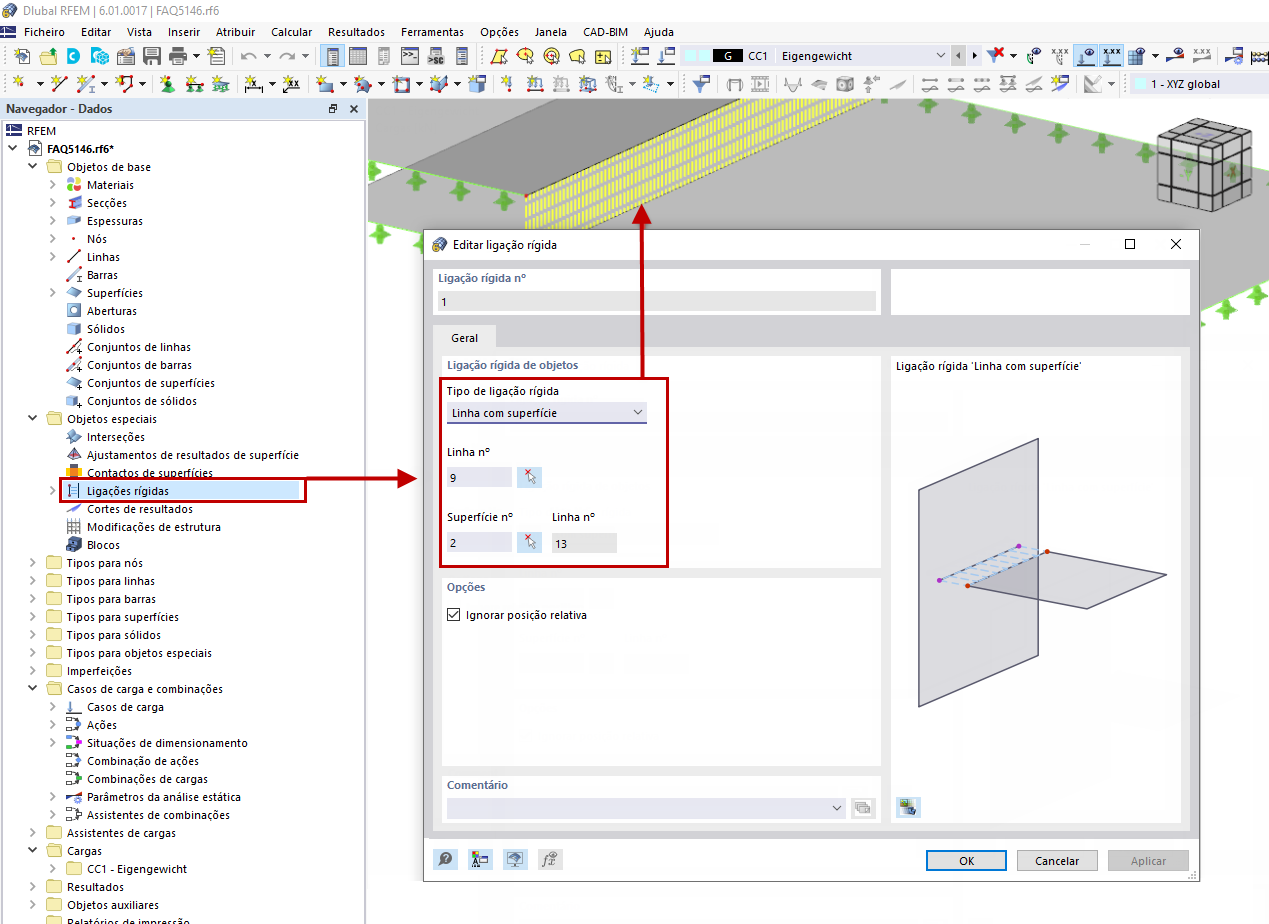Open the Navegador - Dados panel pin icon
Image resolution: width=1269 pixels, height=924 pixels.
pos(333,109)
